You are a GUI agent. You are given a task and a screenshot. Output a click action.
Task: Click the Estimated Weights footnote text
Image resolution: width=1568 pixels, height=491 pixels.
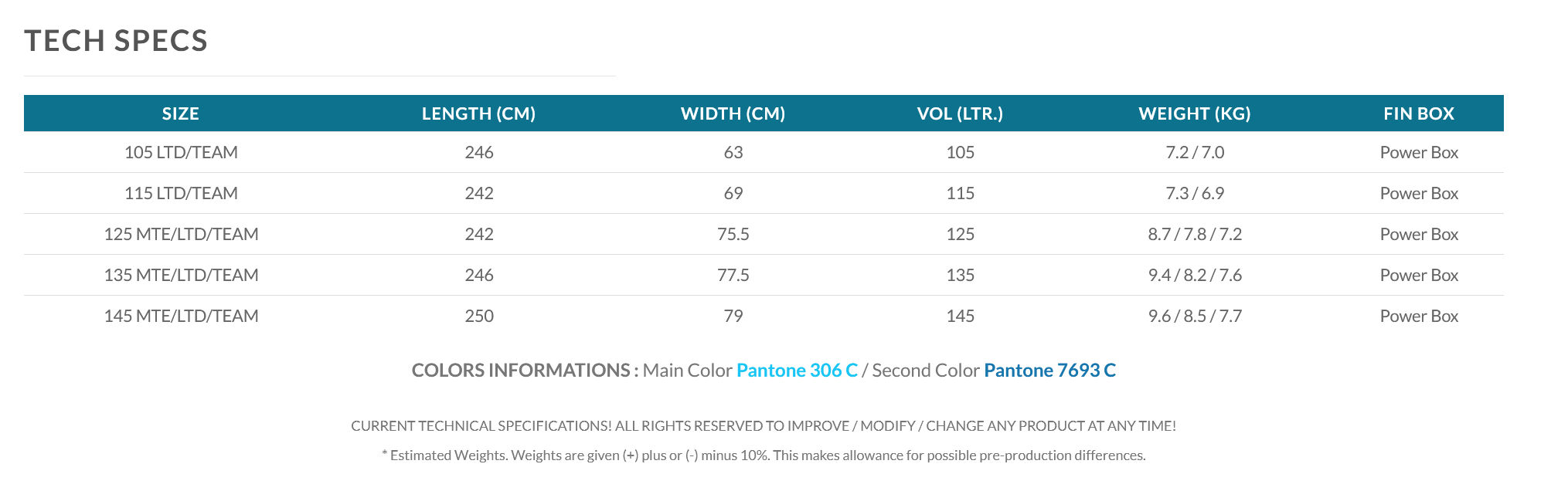tap(764, 455)
